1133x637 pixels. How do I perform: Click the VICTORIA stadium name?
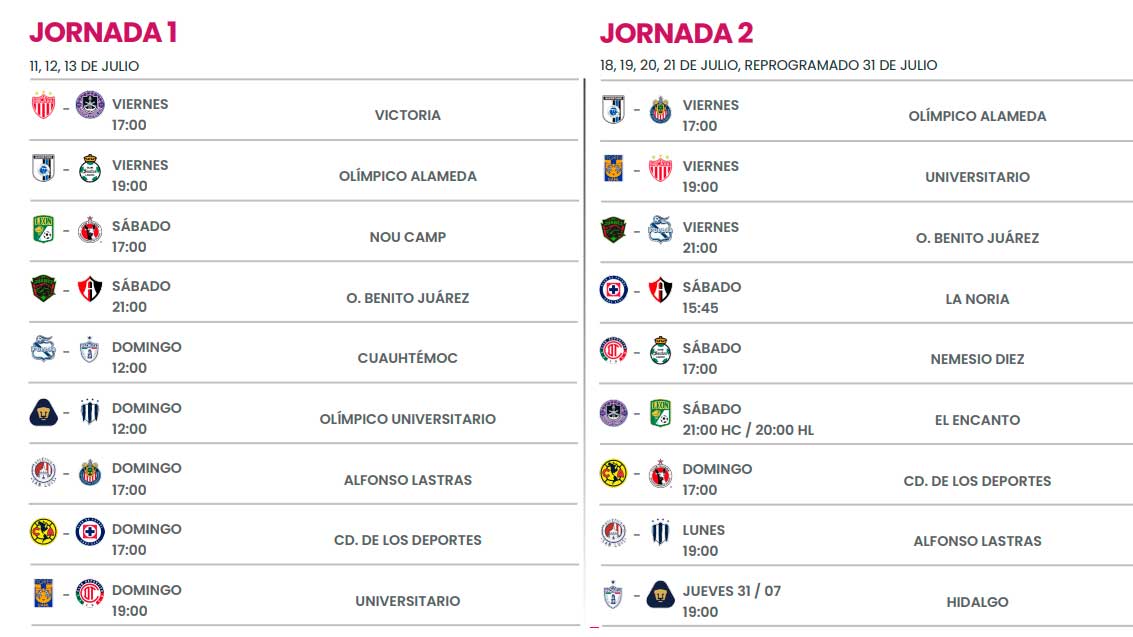click(x=407, y=115)
